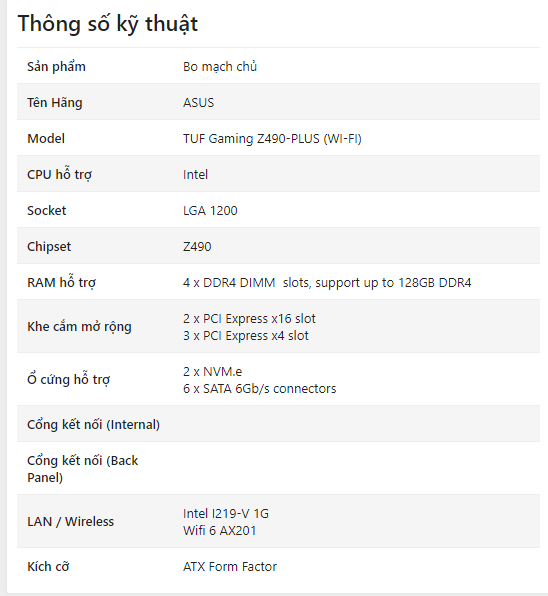The height and width of the screenshot is (596, 548).
Task: Click the '3 x PCI Express x4 slot' line
Action: [x=246, y=336]
